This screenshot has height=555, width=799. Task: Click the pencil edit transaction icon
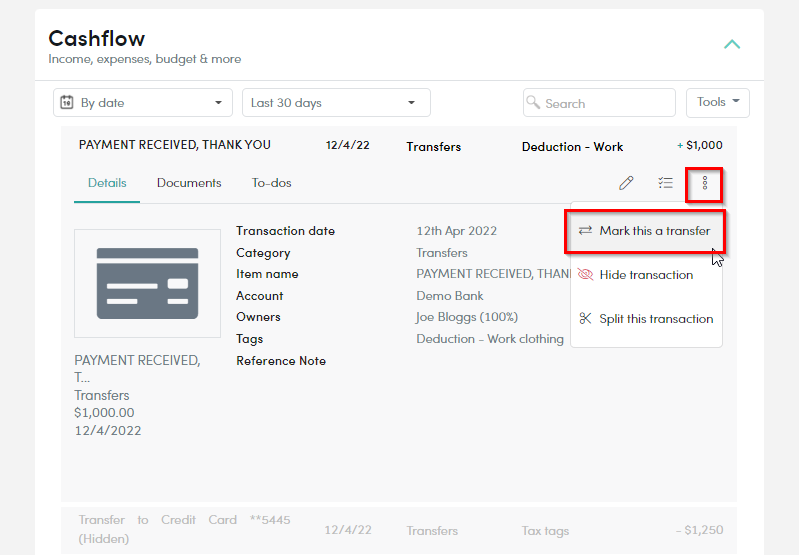tap(626, 183)
